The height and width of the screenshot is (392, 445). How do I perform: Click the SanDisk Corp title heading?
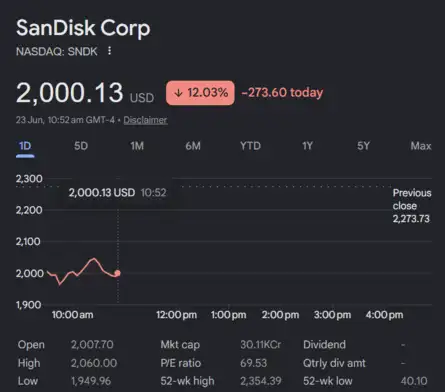[x=83, y=28]
